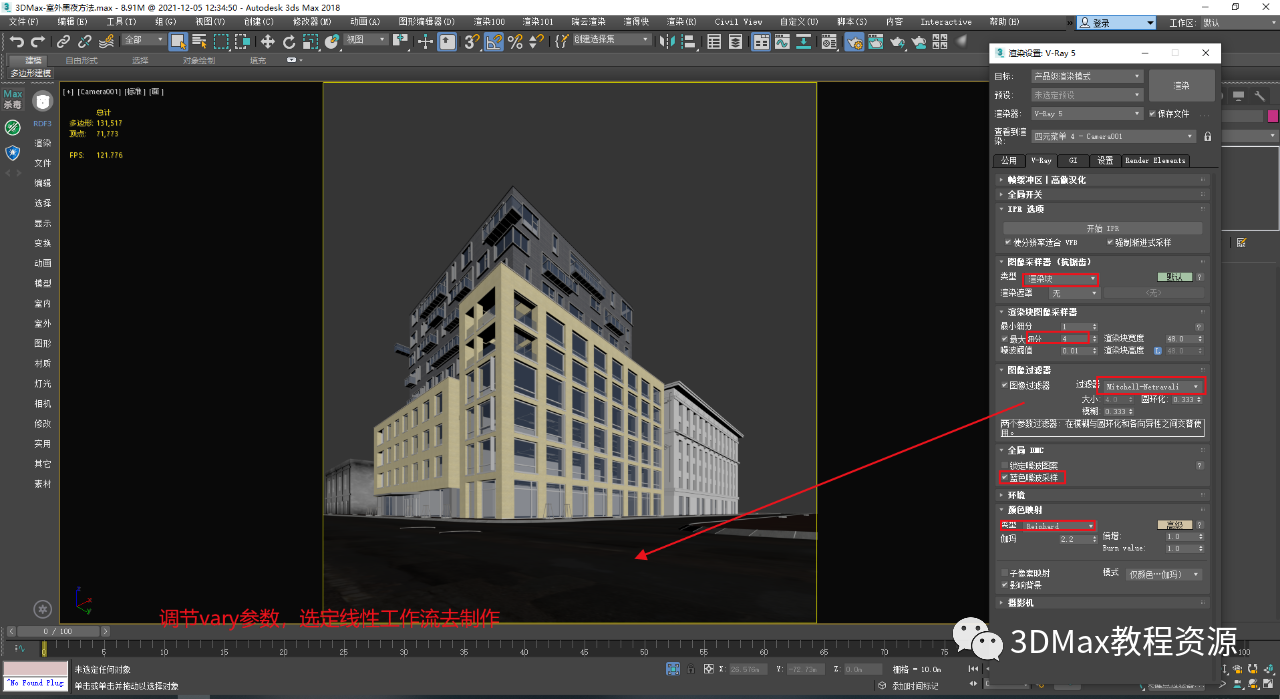Click the Undo arrow icon
Image resolution: width=1280 pixels, height=699 pixels.
19,42
